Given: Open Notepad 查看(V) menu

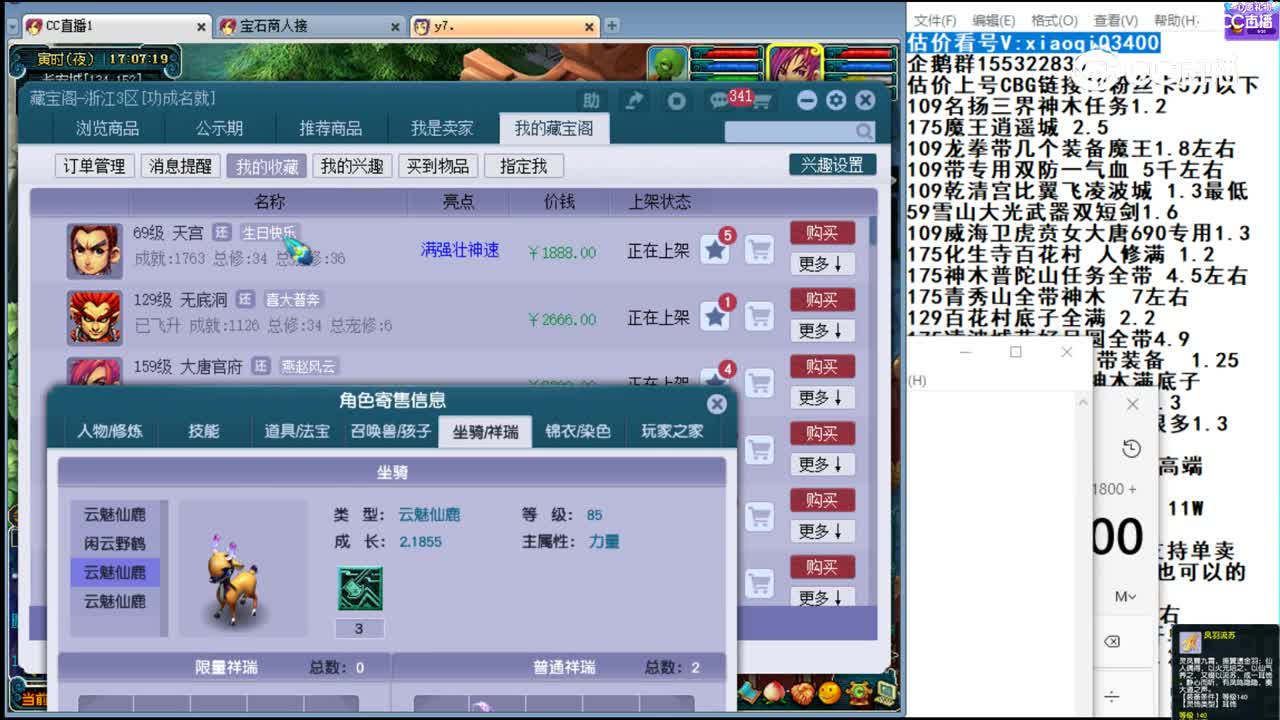Looking at the screenshot, I should [x=1115, y=20].
